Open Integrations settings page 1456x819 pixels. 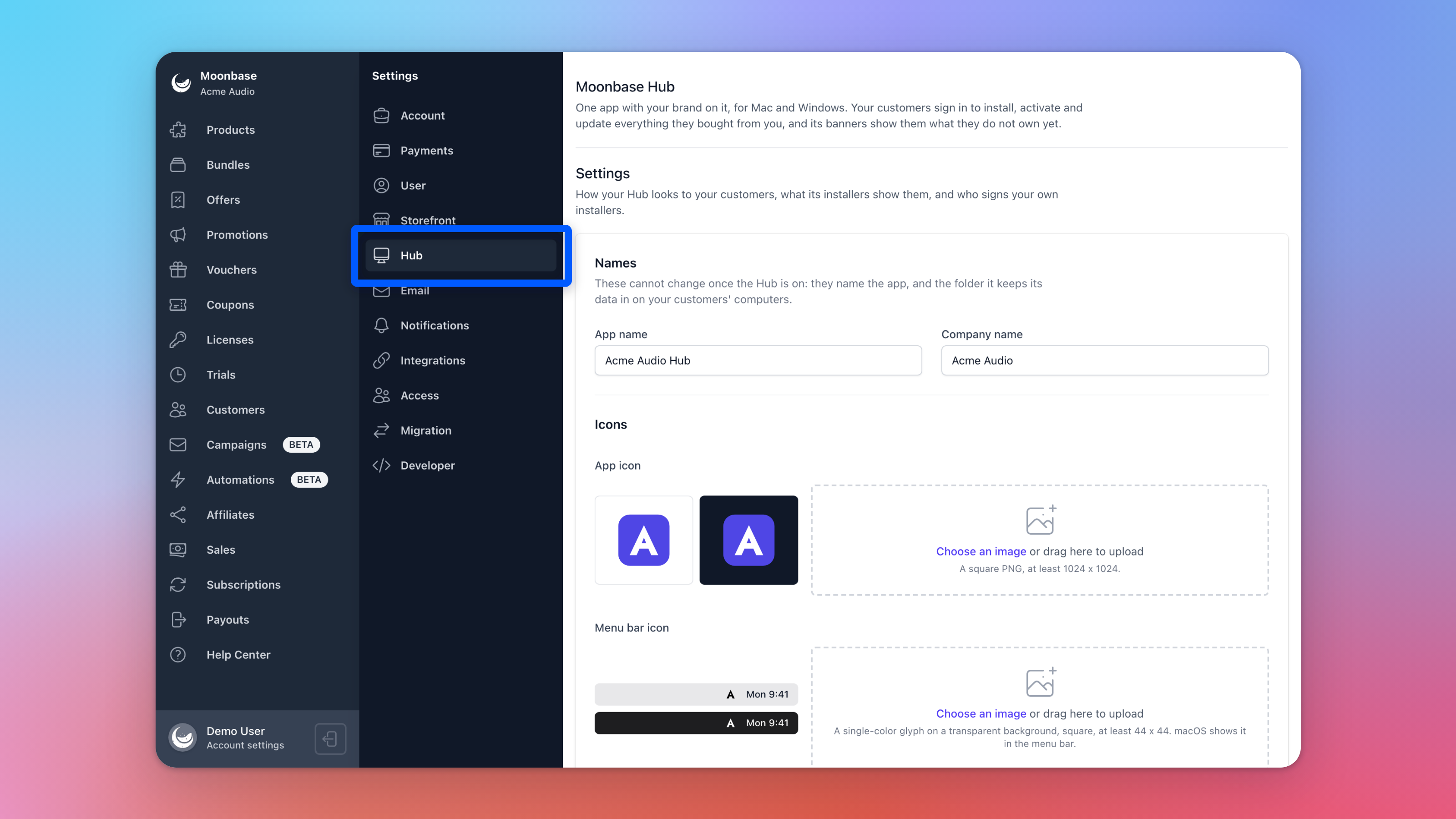tap(460, 361)
